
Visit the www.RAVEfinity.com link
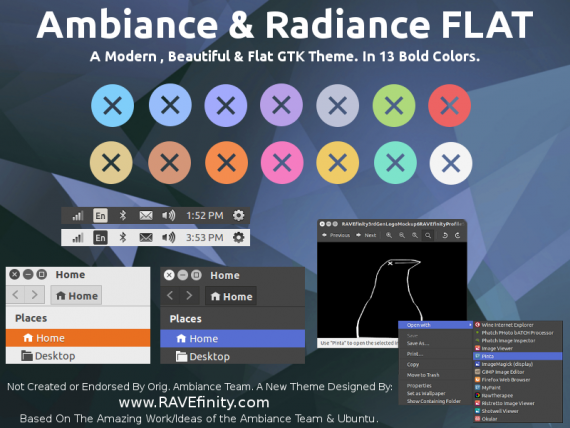tap(194, 403)
